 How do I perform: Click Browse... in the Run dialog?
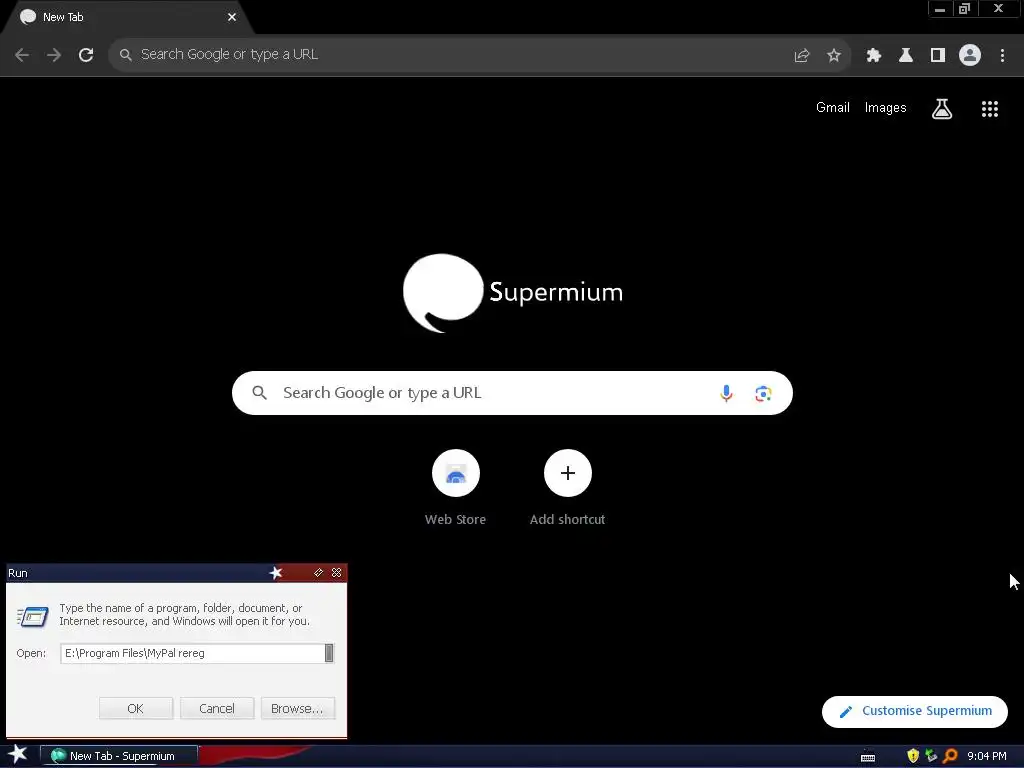[x=298, y=709]
